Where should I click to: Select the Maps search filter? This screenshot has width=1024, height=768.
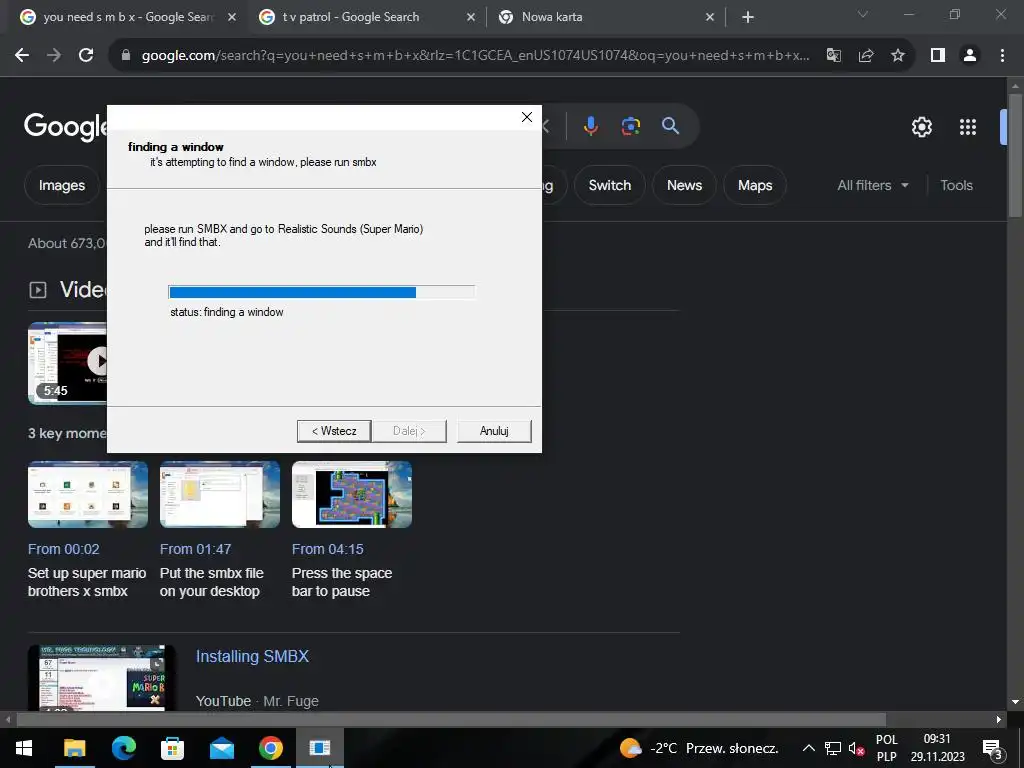(755, 185)
